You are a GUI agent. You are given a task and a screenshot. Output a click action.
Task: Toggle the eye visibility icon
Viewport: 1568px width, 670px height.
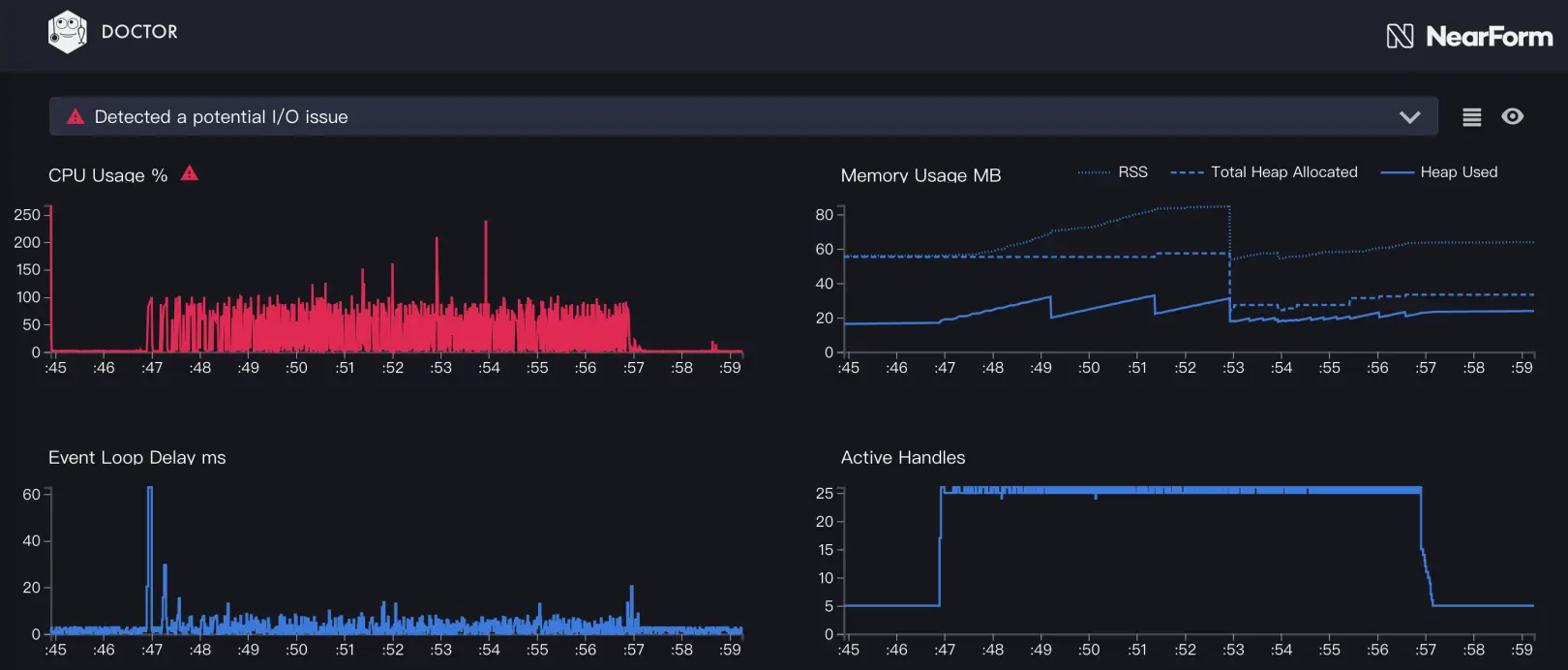pyautogui.click(x=1512, y=116)
